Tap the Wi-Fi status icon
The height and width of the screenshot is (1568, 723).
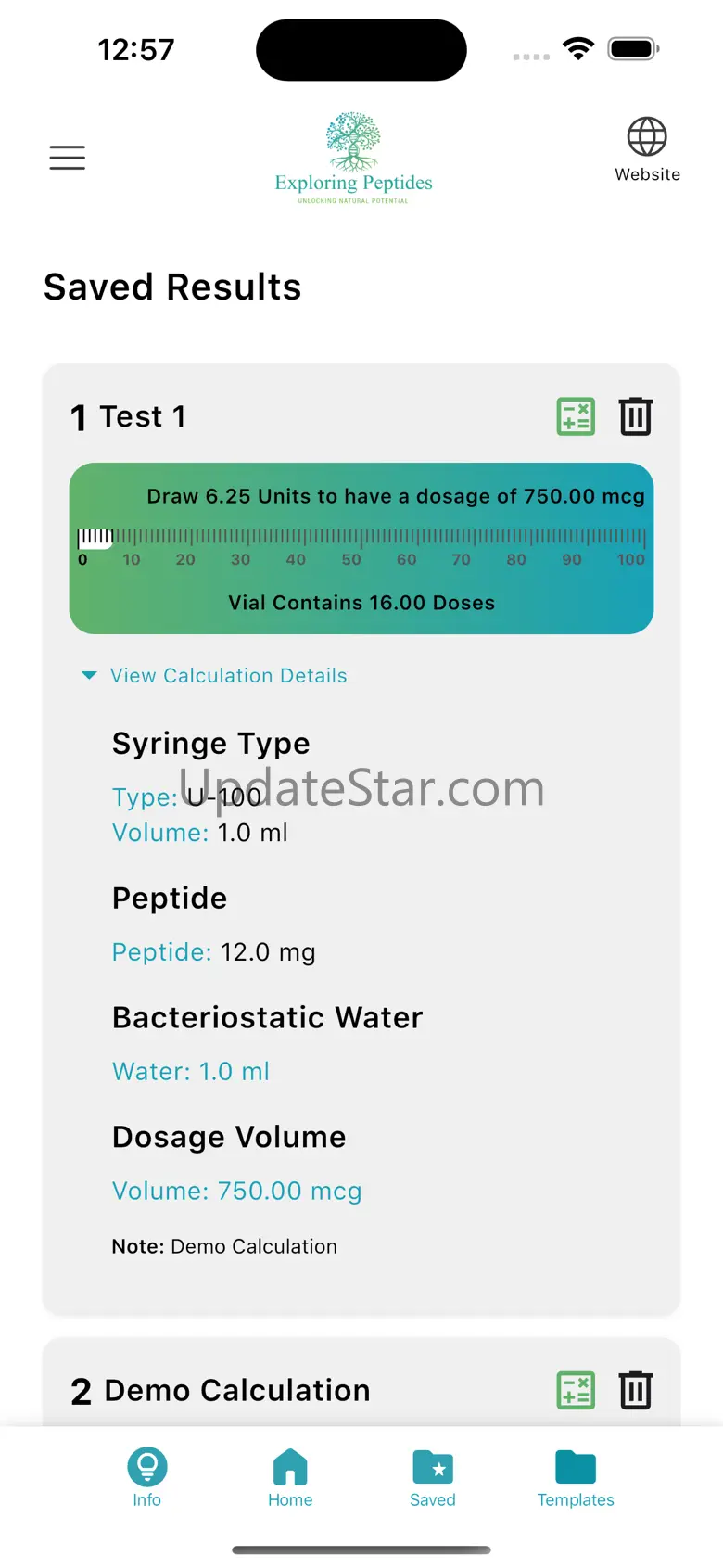(x=578, y=49)
